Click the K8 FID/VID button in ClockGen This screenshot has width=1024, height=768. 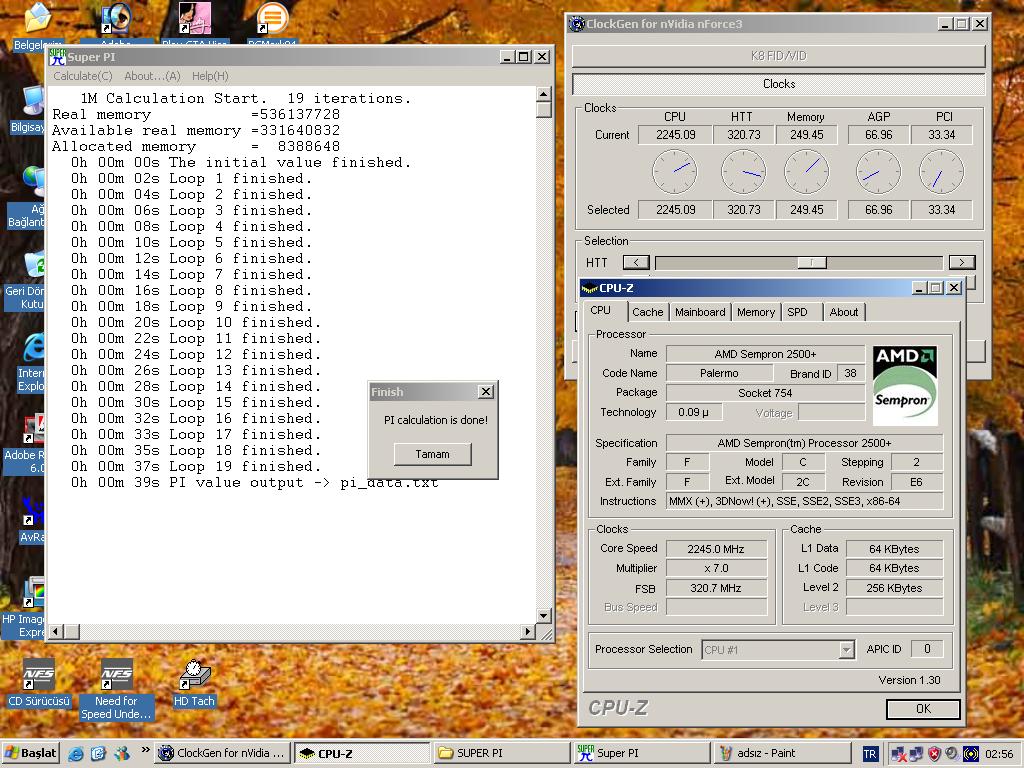pos(778,56)
